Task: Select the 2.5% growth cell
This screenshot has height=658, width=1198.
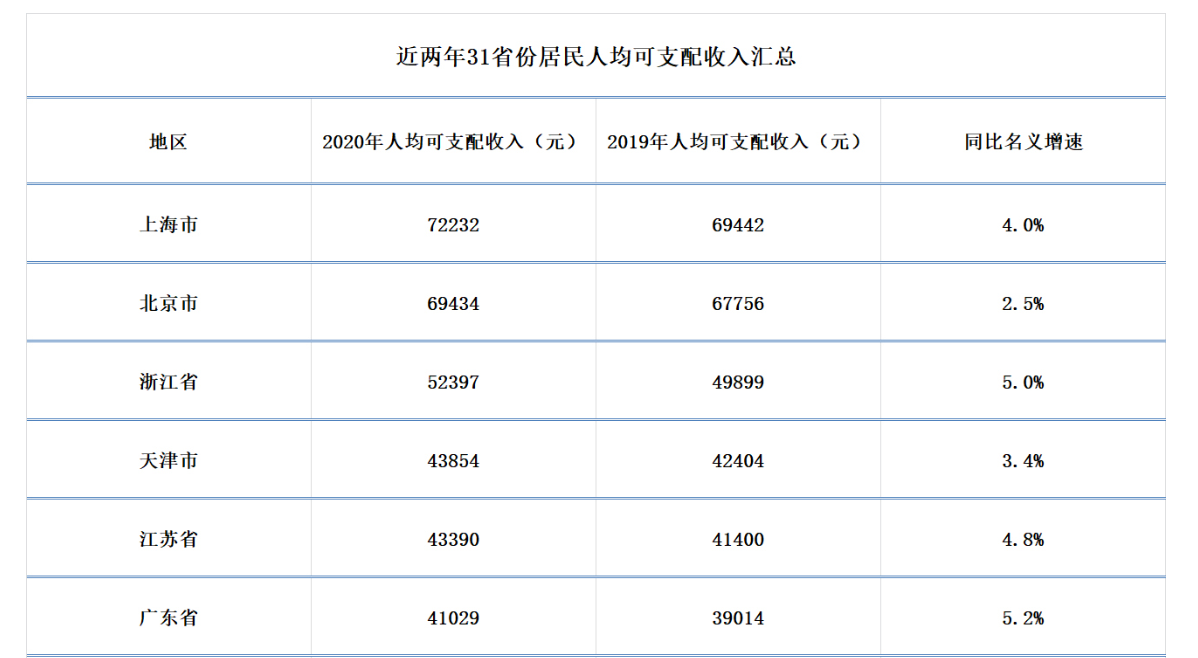Action: click(x=1023, y=303)
